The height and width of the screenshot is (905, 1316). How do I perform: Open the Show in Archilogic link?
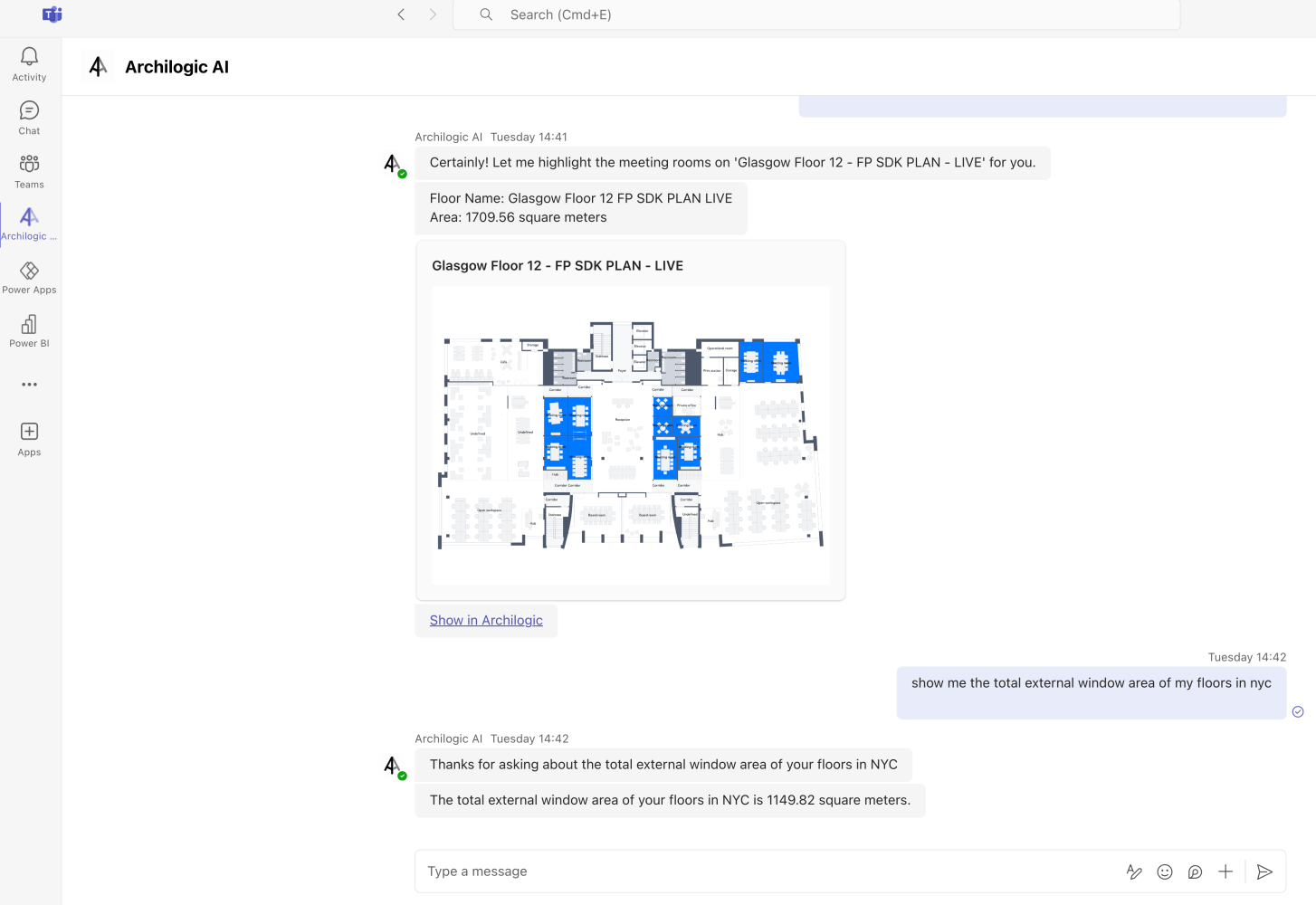(x=486, y=620)
